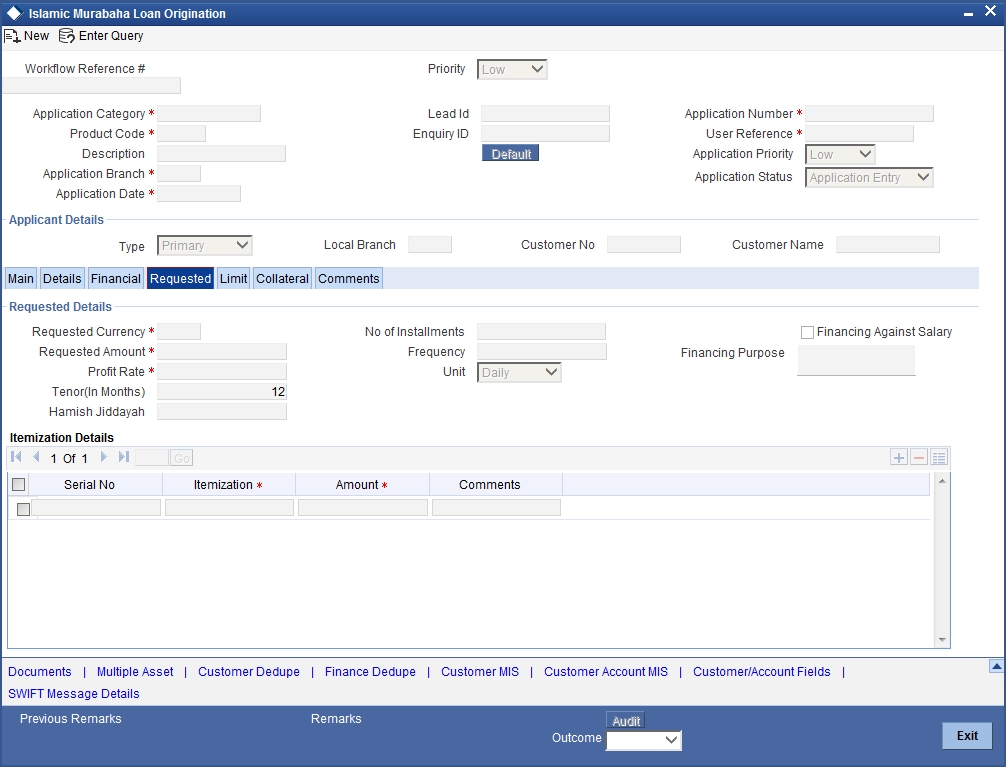The height and width of the screenshot is (767, 1006).
Task: Open the Comments tab
Action: click(349, 279)
